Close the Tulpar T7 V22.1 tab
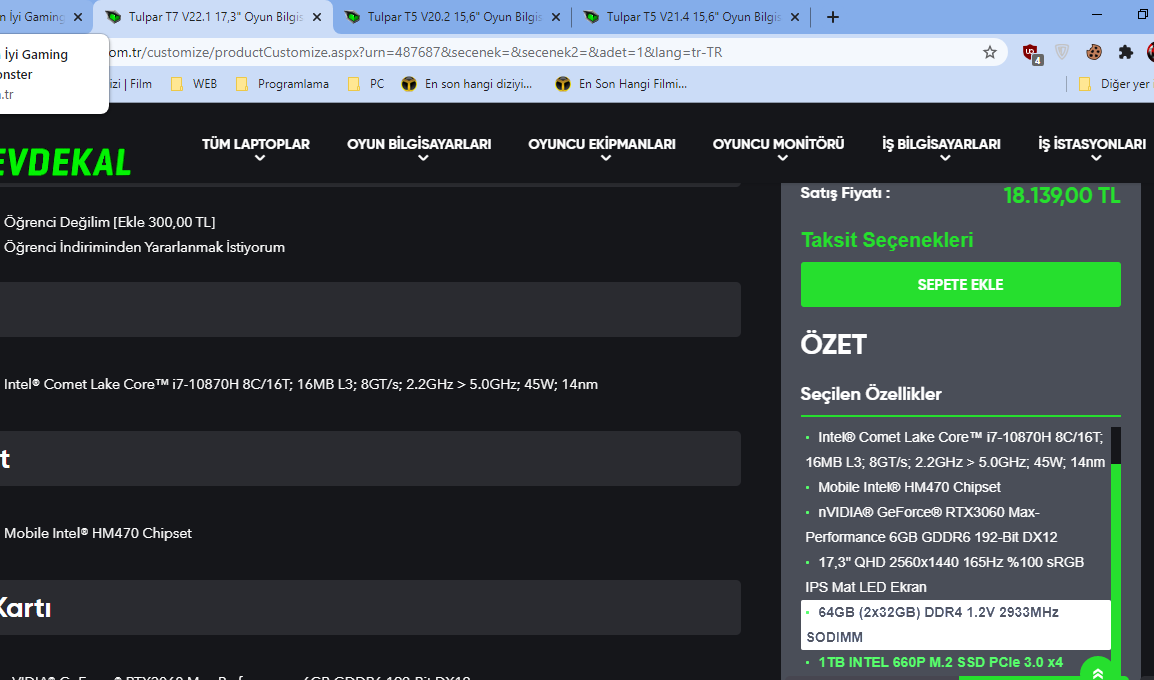Image resolution: width=1154 pixels, height=680 pixels. click(x=317, y=17)
